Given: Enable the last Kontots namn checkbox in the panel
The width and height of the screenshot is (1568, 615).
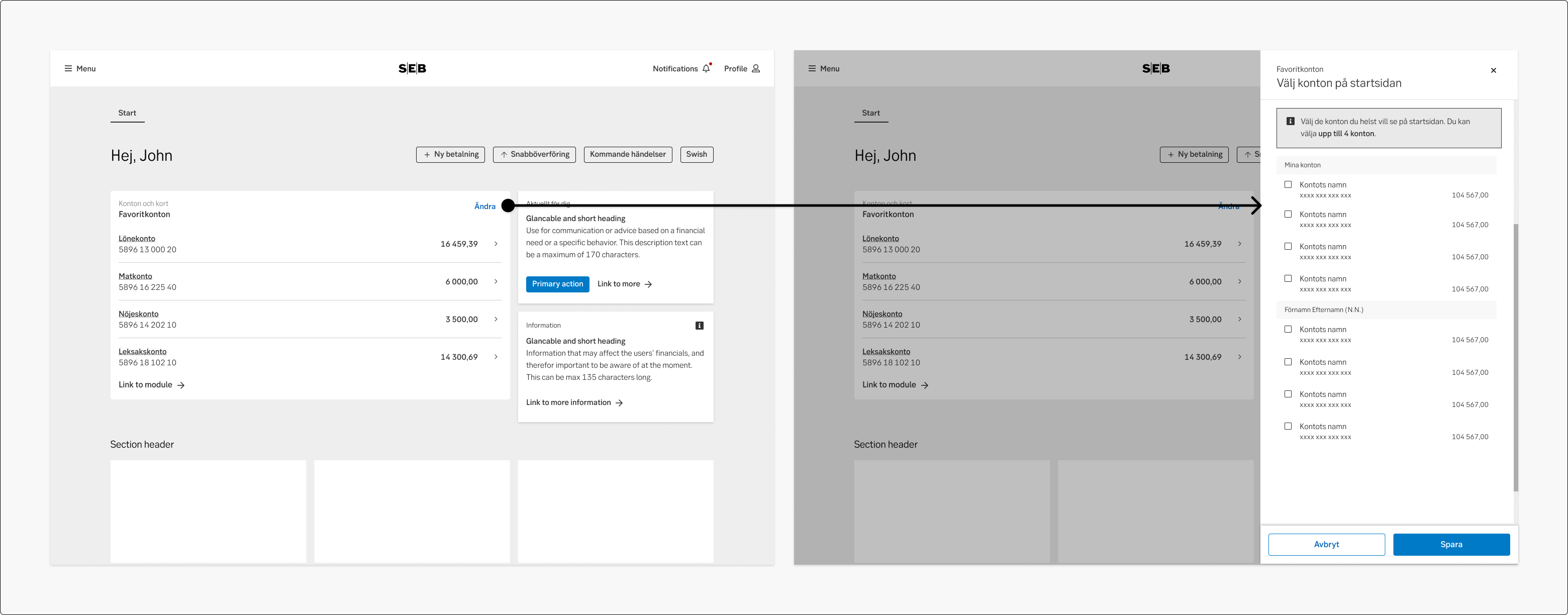Looking at the screenshot, I should point(1288,427).
